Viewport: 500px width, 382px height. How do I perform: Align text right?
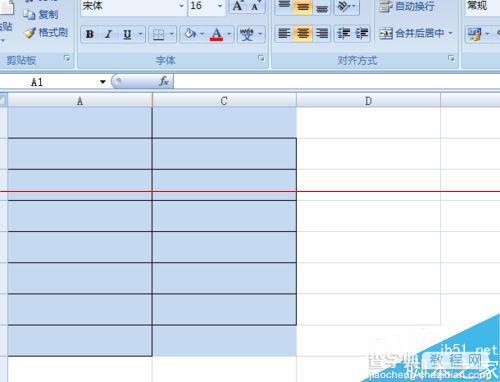click(322, 34)
